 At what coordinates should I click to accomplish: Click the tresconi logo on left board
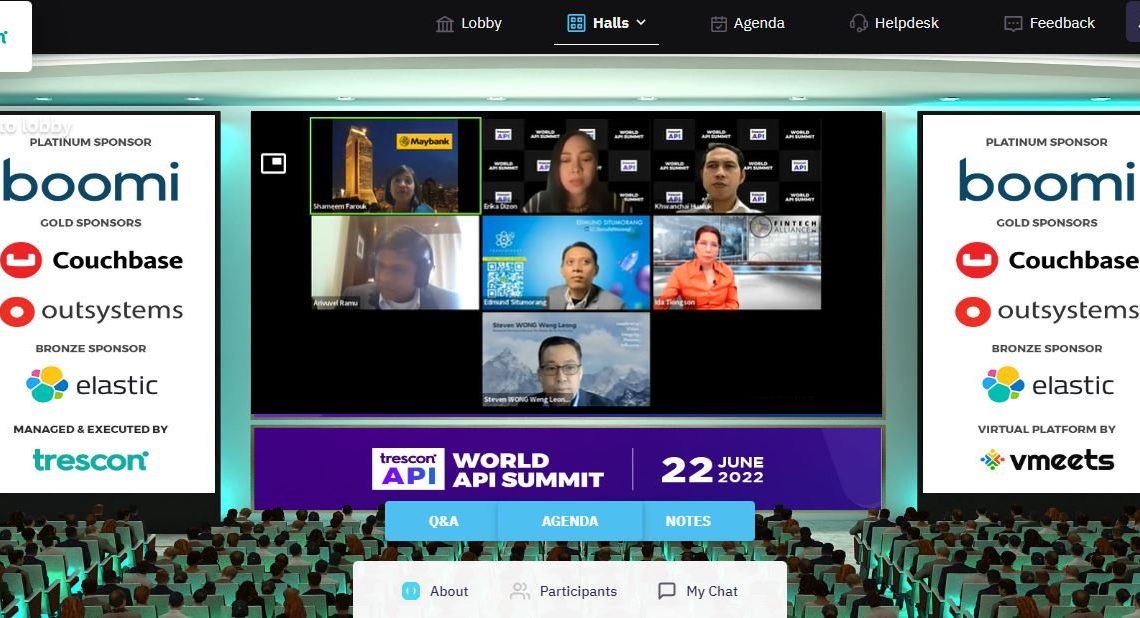pyautogui.click(x=90, y=460)
